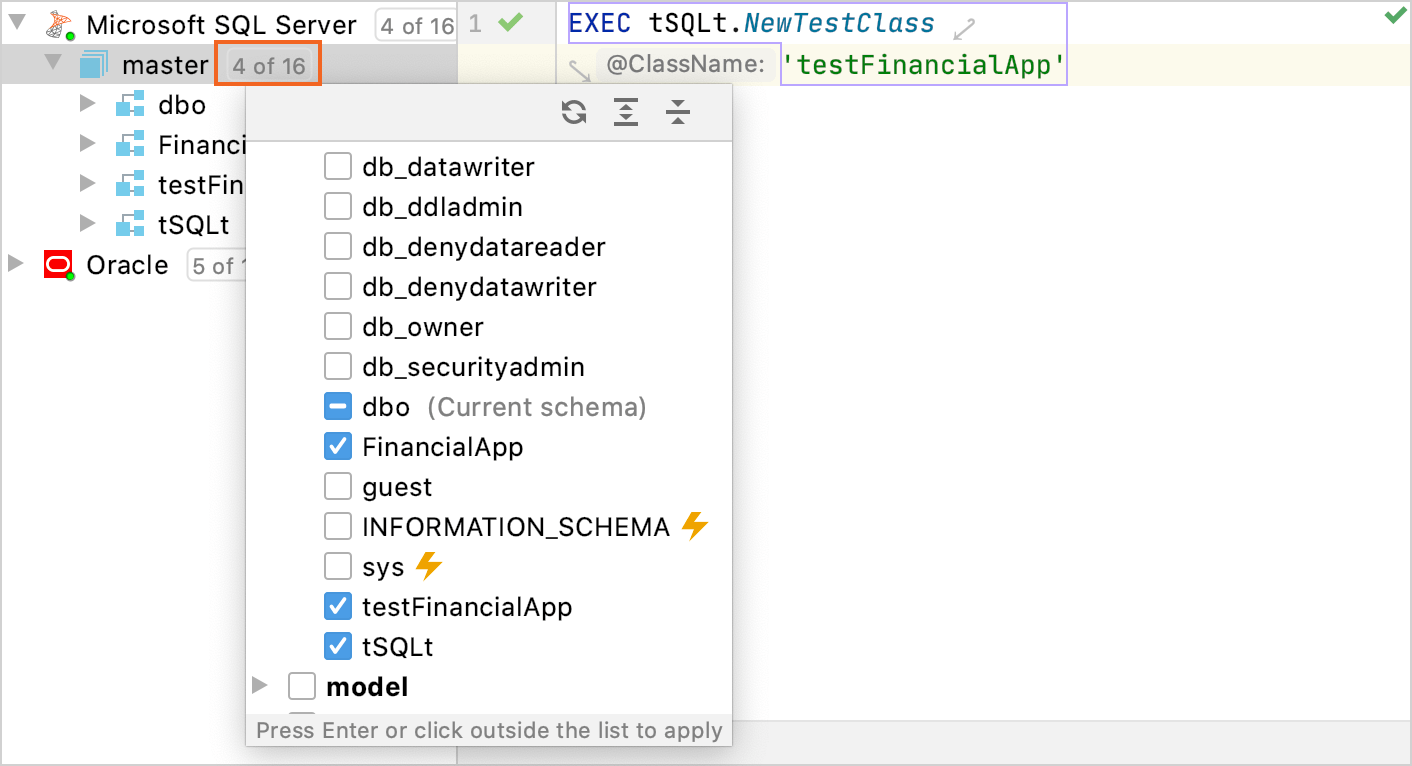The height and width of the screenshot is (766, 1412).
Task: Click the inspection checkmark at editor top right
Action: coord(1395,16)
